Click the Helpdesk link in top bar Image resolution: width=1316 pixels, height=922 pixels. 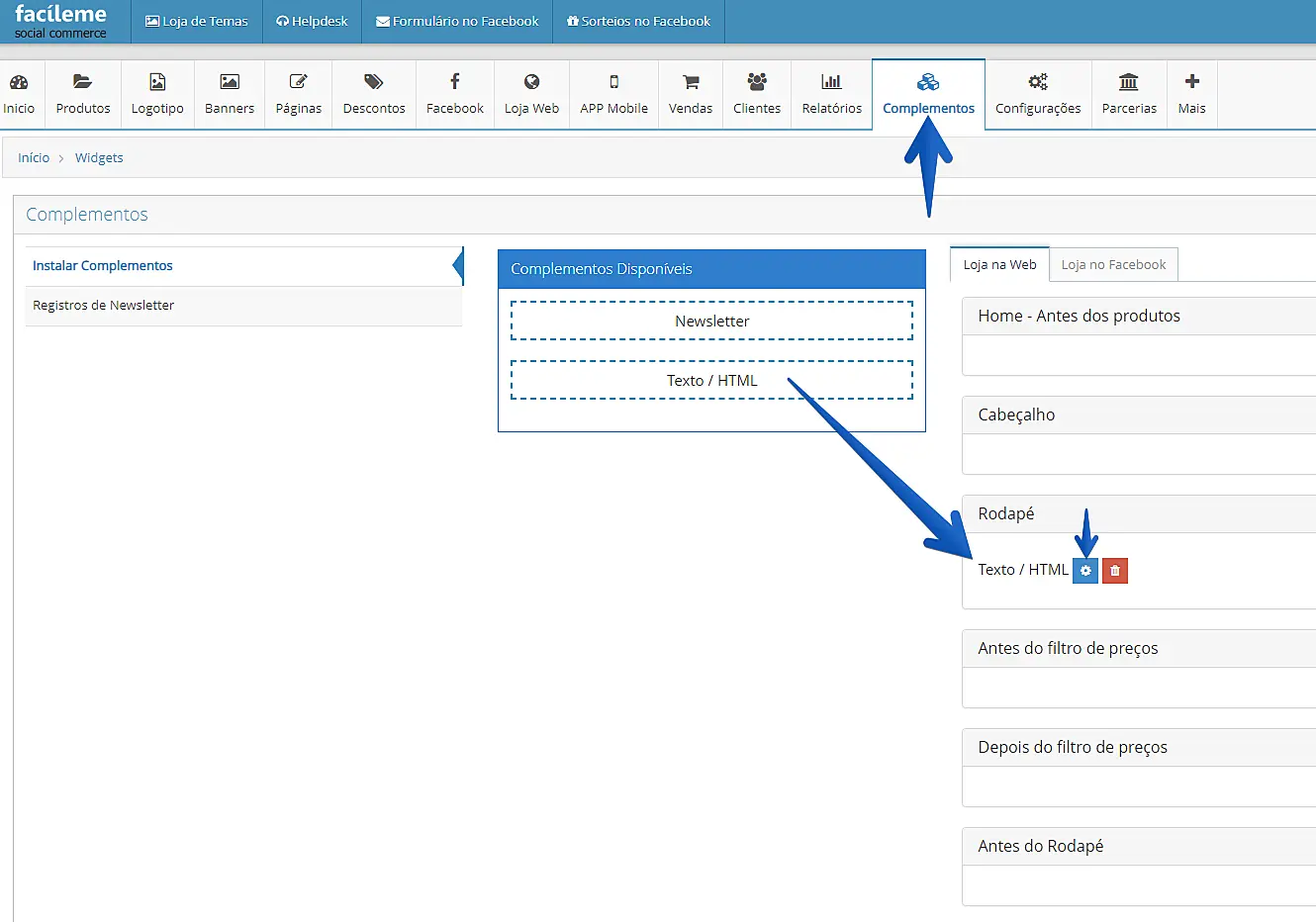pos(313,22)
